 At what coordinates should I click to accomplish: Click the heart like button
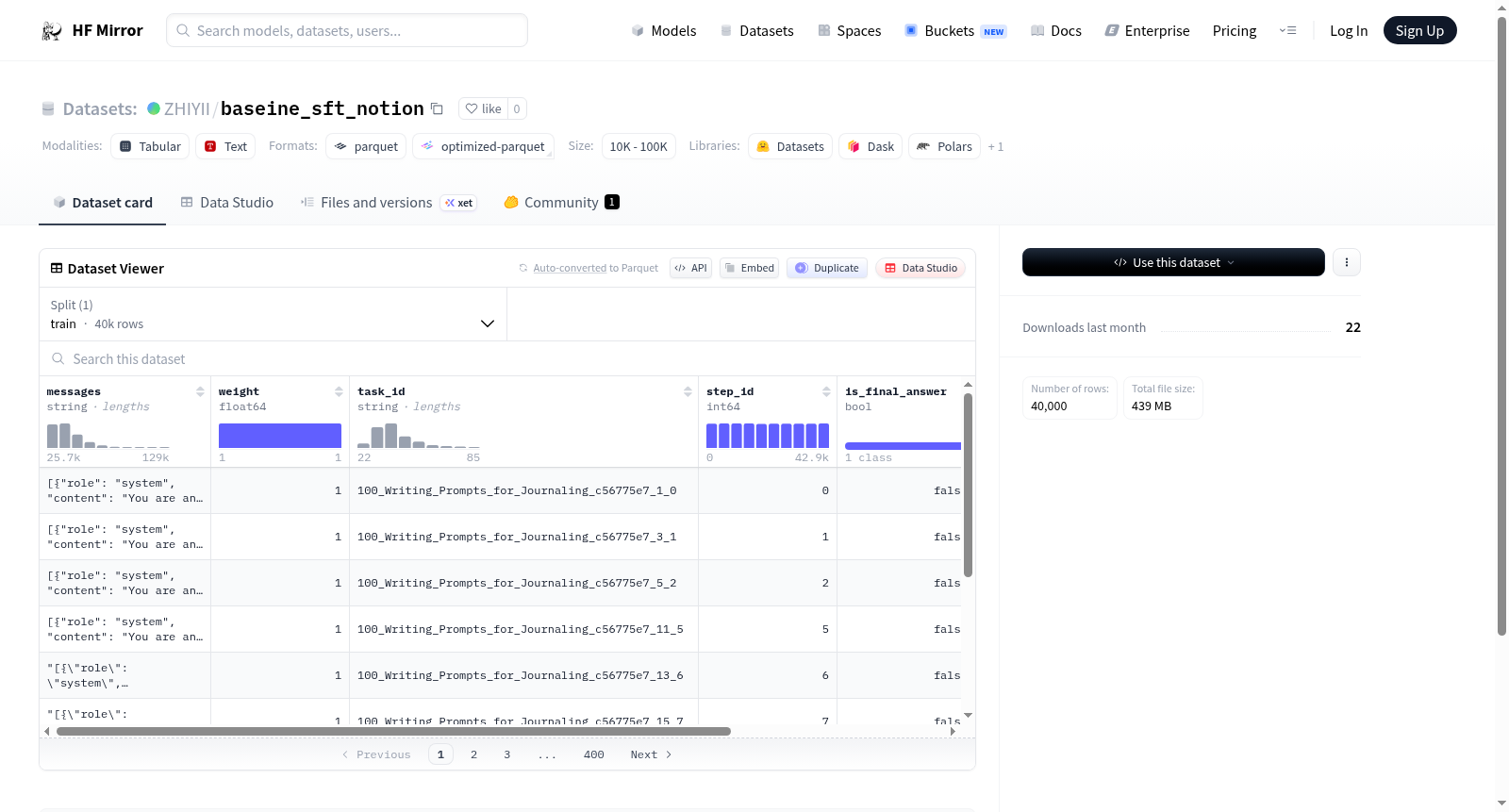(483, 108)
